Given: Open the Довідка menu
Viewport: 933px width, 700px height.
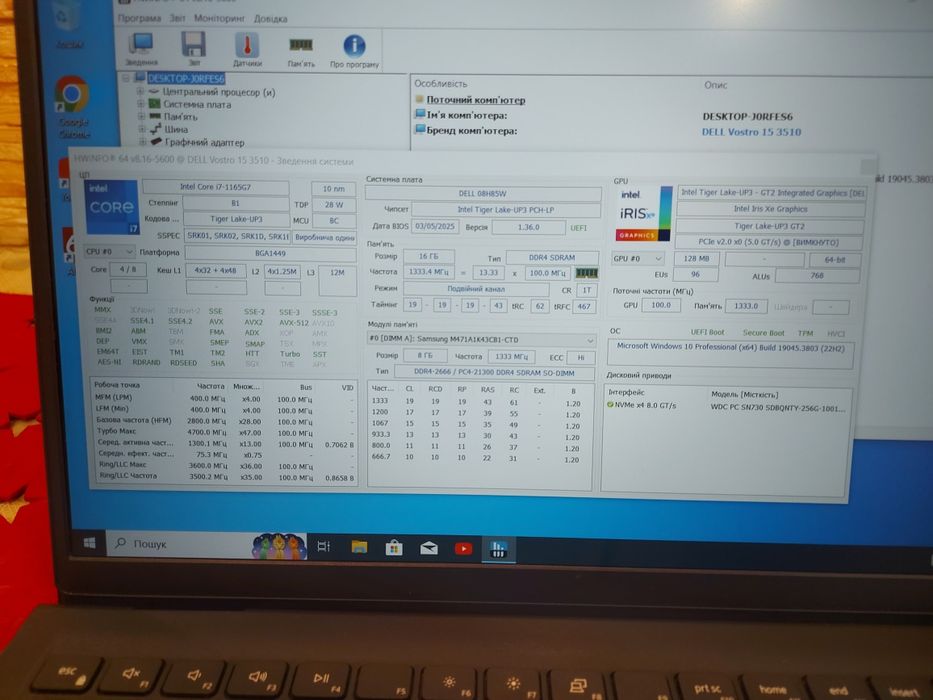Looking at the screenshot, I should point(271,19).
